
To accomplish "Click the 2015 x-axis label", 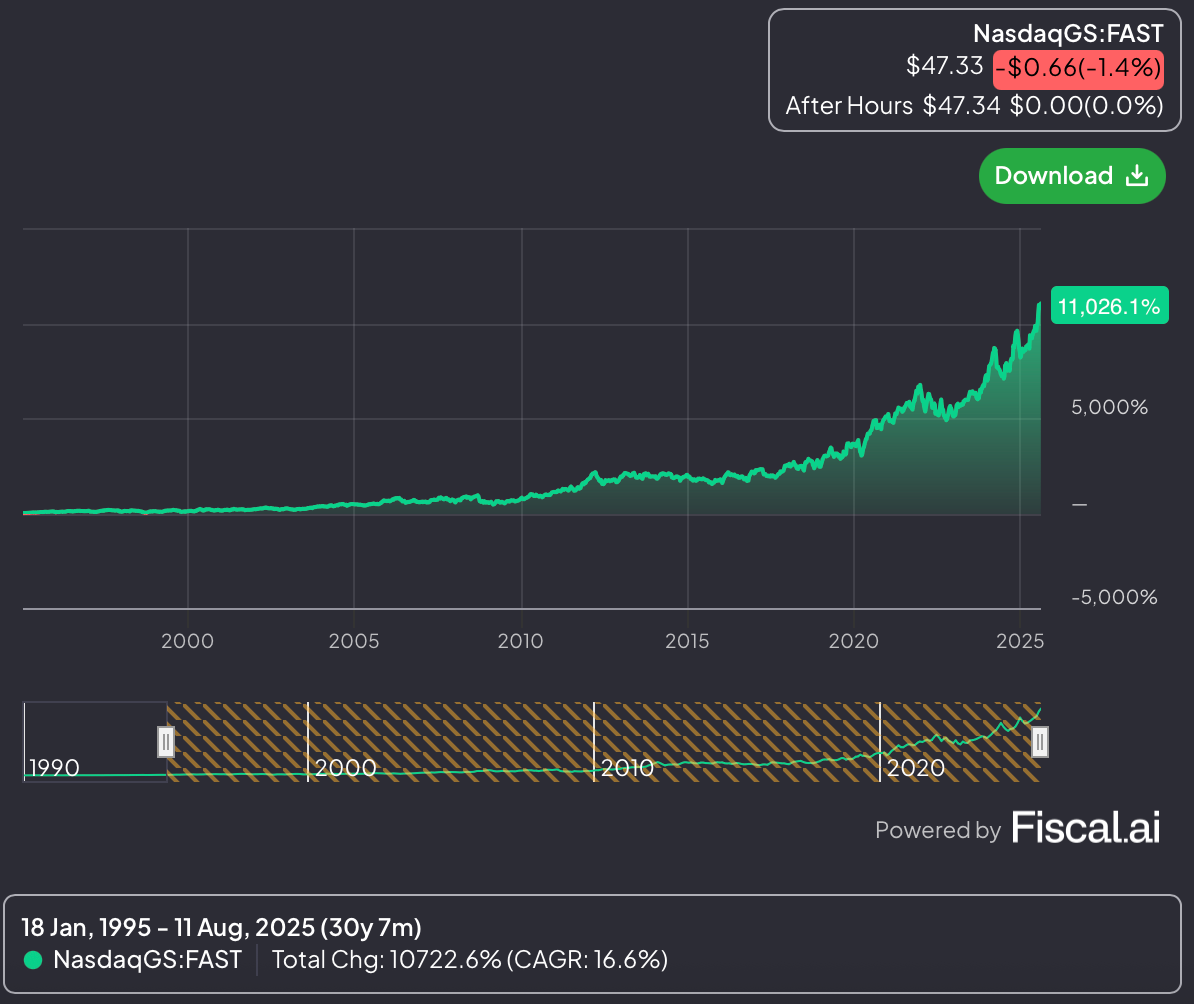I will pos(687,641).
